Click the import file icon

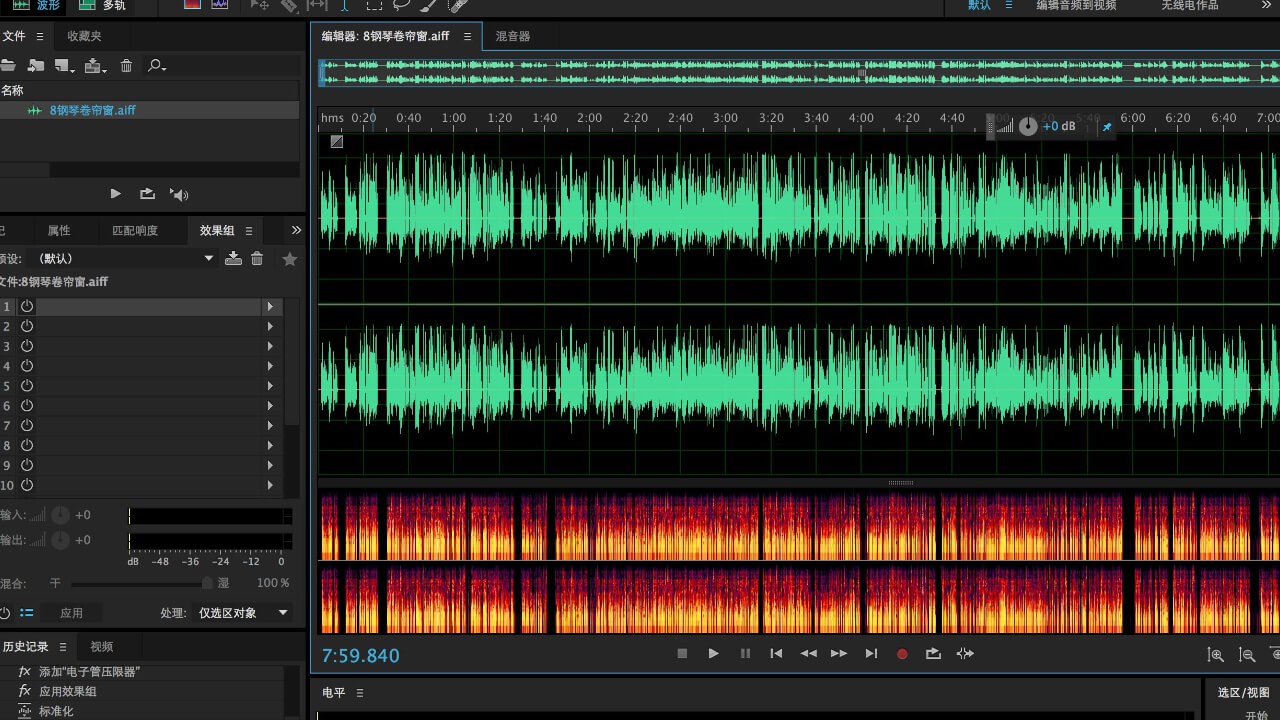click(x=36, y=66)
